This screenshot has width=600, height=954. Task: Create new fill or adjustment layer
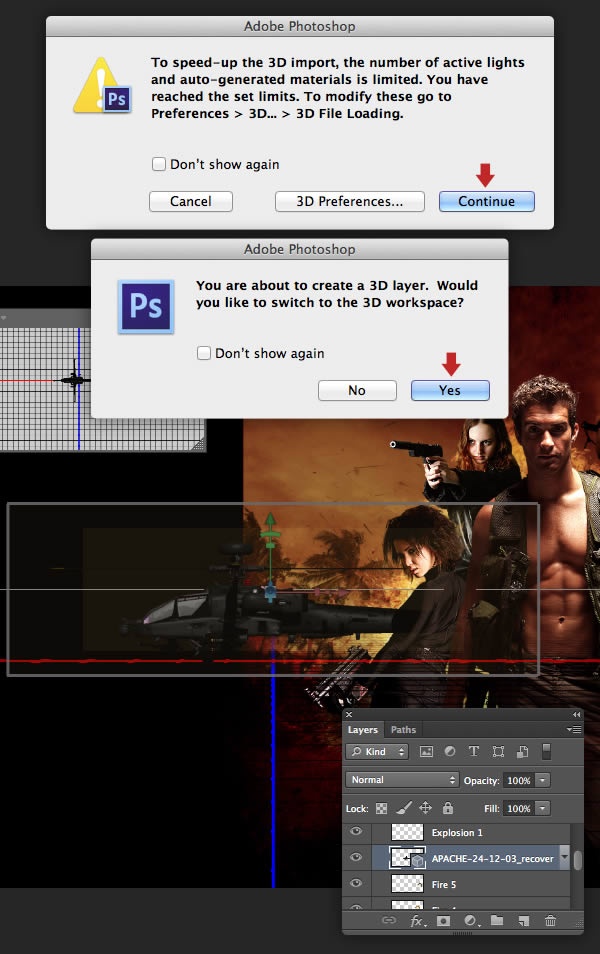point(470,921)
